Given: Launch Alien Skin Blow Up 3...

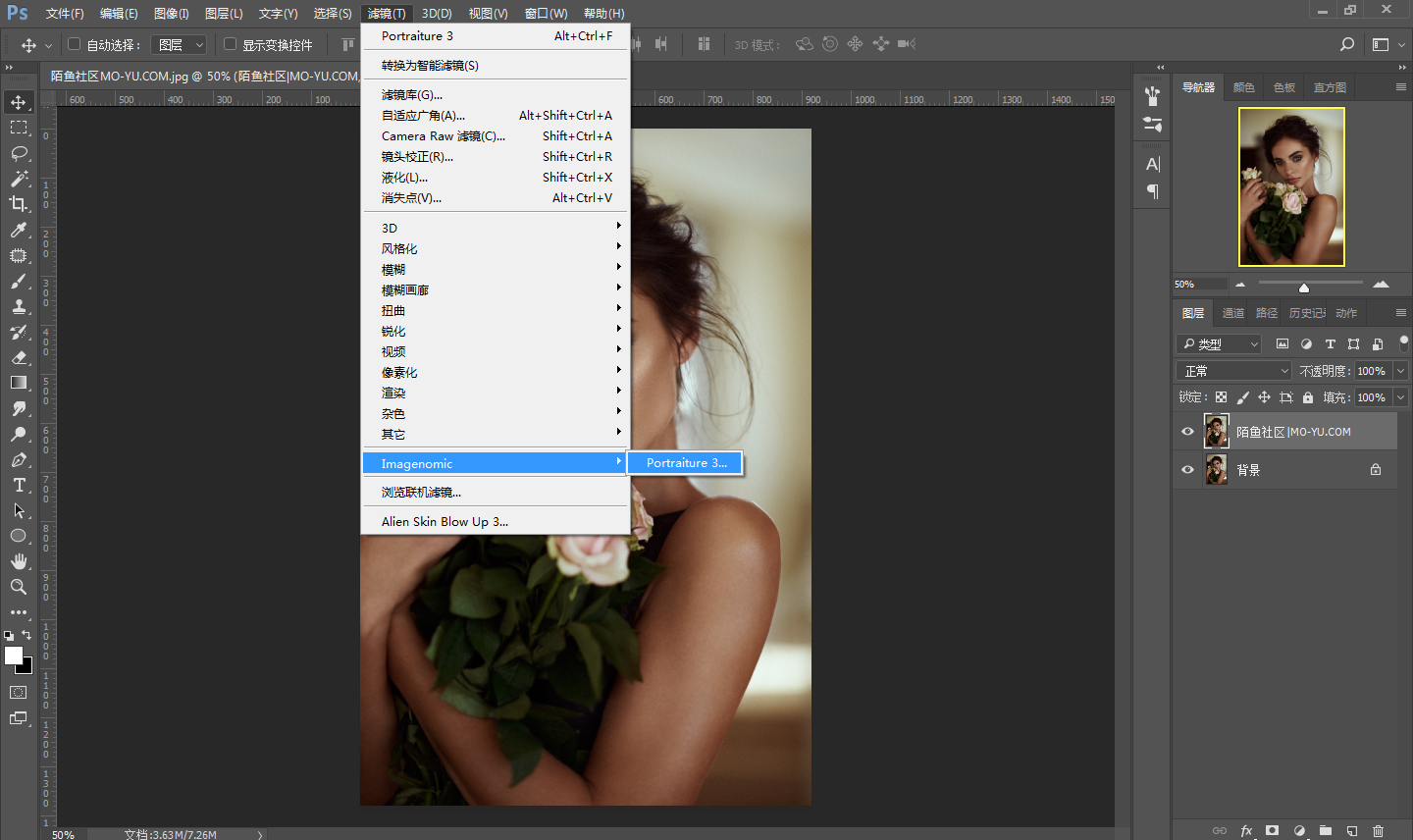Looking at the screenshot, I should (x=496, y=522).
